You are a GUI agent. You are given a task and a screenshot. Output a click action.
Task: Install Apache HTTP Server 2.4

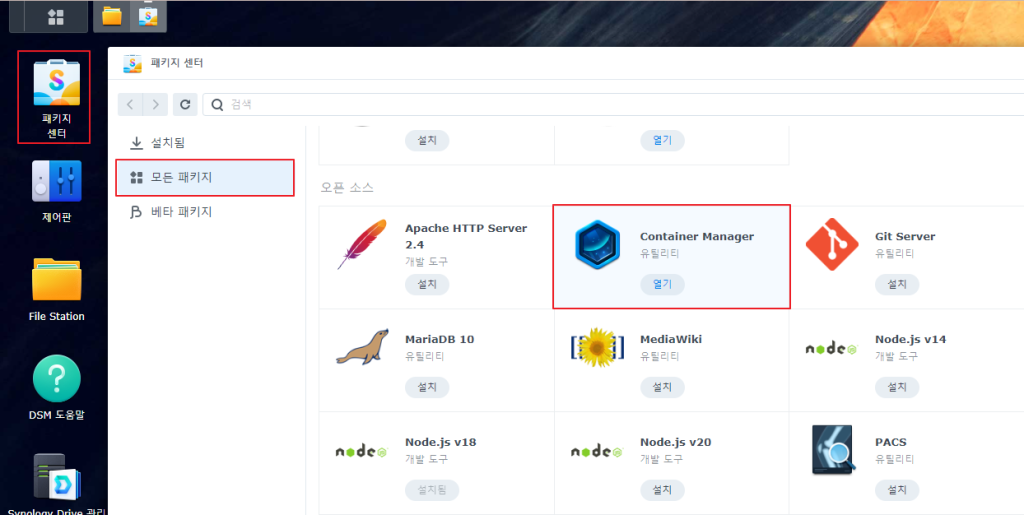click(427, 284)
